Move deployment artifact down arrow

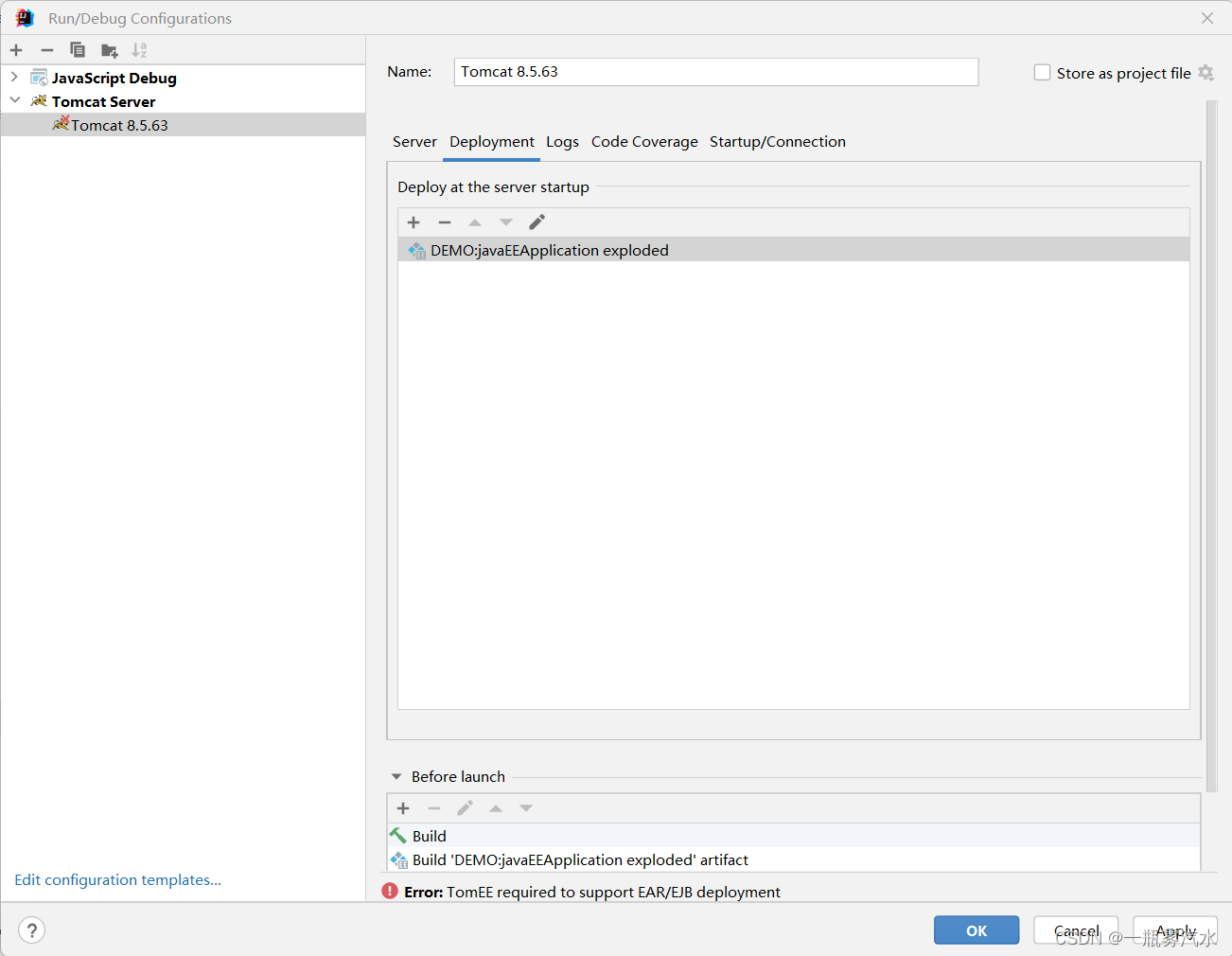point(506,222)
